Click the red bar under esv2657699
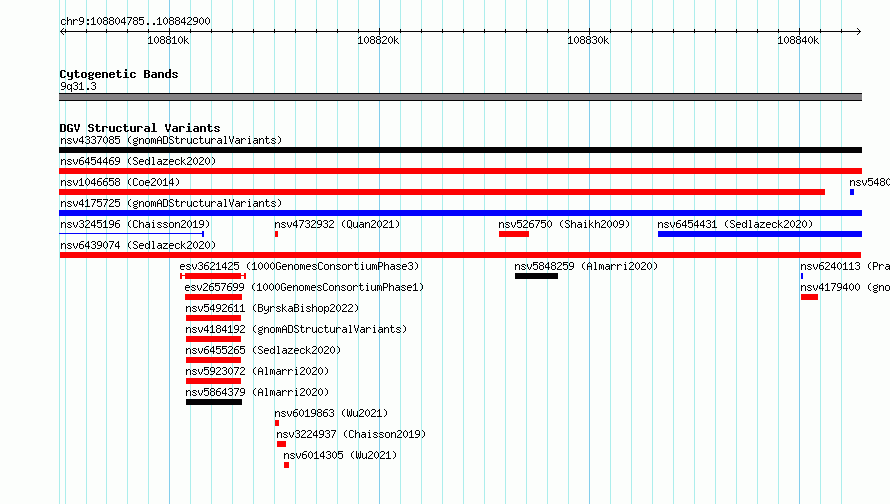 pyautogui.click(x=213, y=297)
